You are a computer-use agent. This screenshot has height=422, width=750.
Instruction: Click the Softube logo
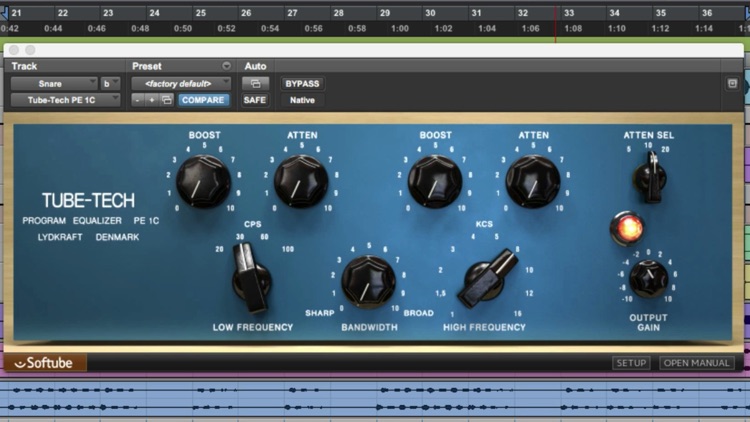(x=45, y=363)
